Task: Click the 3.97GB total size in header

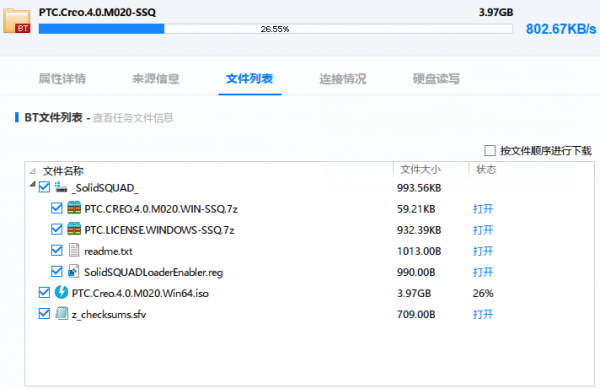Action: pyautogui.click(x=496, y=12)
